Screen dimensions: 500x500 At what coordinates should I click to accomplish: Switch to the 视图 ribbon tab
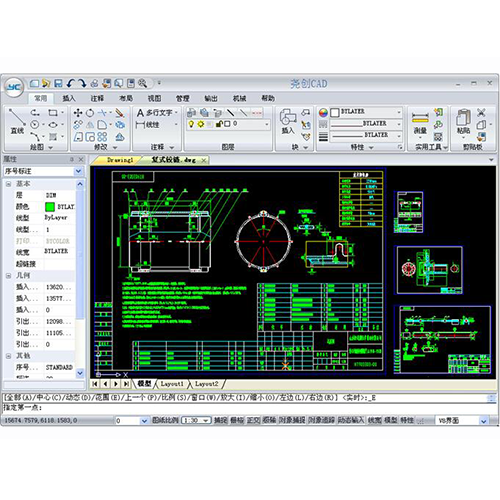pos(154,98)
